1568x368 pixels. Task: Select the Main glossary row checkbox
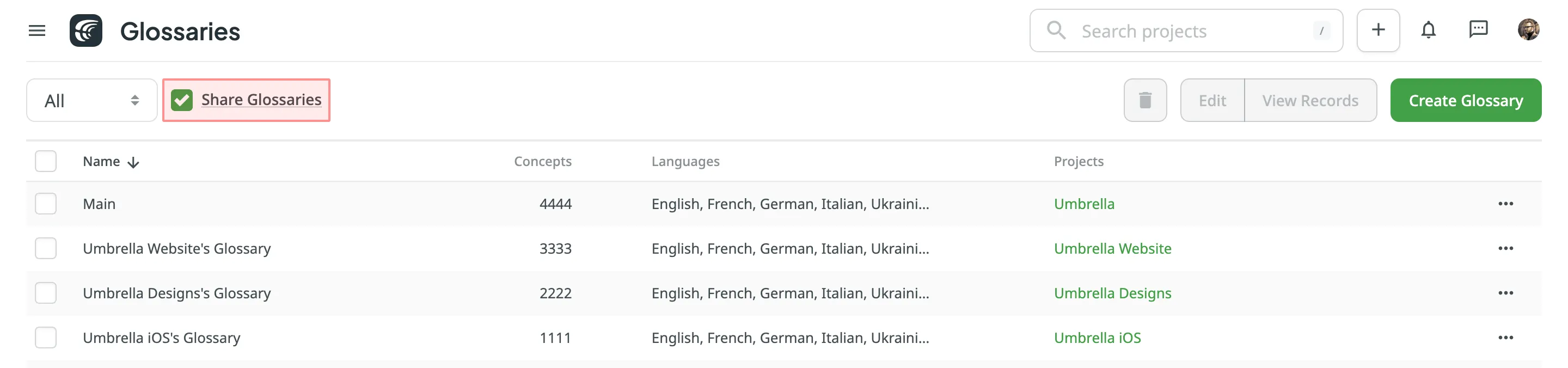coord(46,204)
